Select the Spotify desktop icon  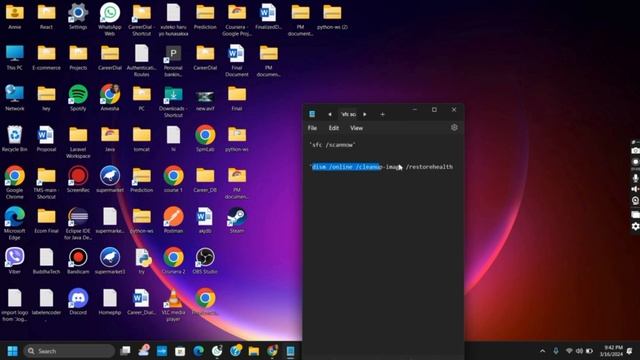78,98
